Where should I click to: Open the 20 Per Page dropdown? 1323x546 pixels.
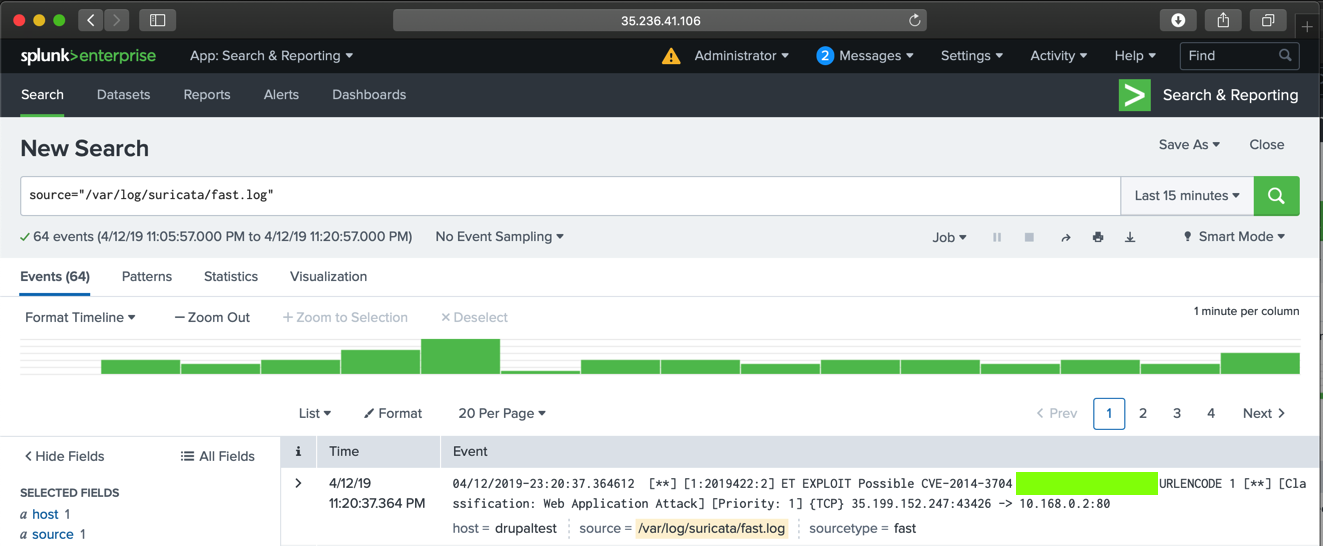[x=502, y=413]
